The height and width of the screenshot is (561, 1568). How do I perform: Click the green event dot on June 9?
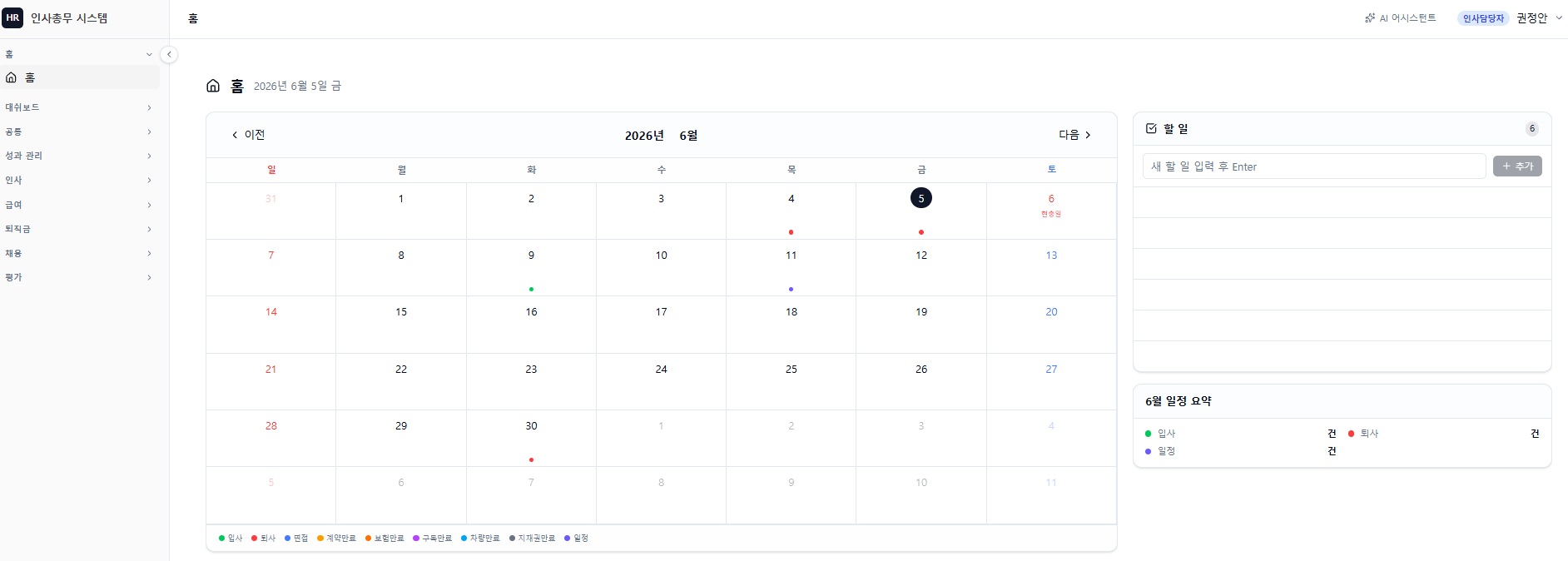tap(531, 289)
